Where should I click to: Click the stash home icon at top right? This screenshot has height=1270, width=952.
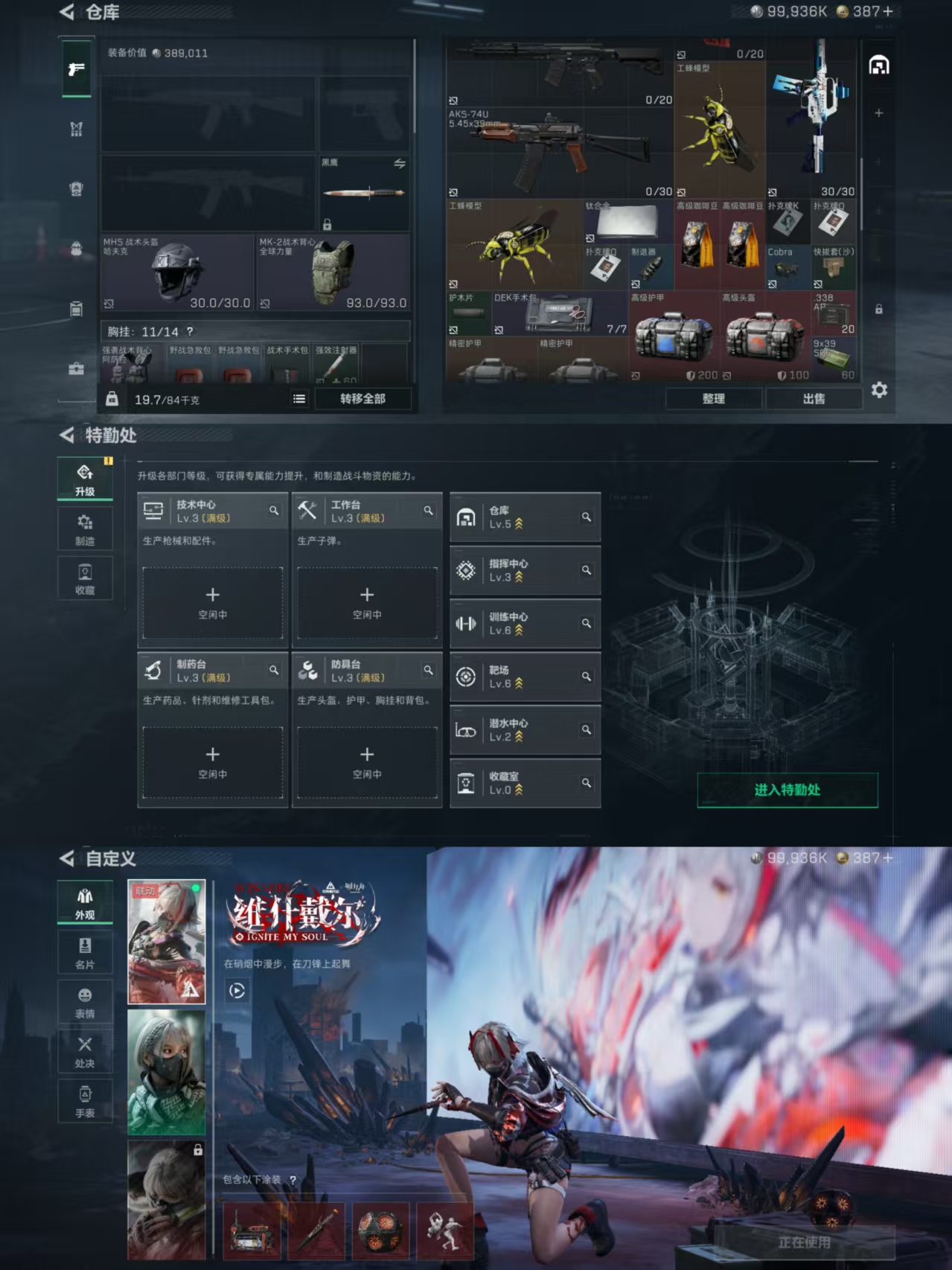pos(879,66)
